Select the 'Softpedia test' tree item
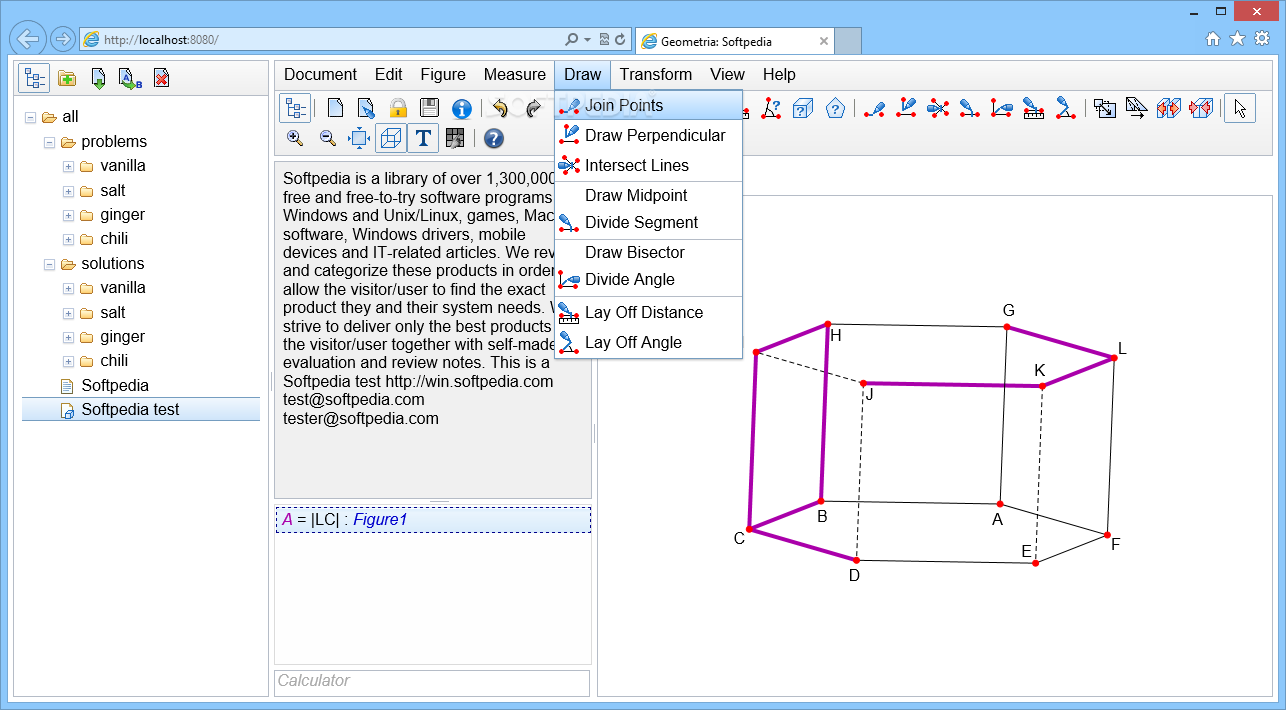Screen dimensions: 1286x710 (x=141, y=409)
